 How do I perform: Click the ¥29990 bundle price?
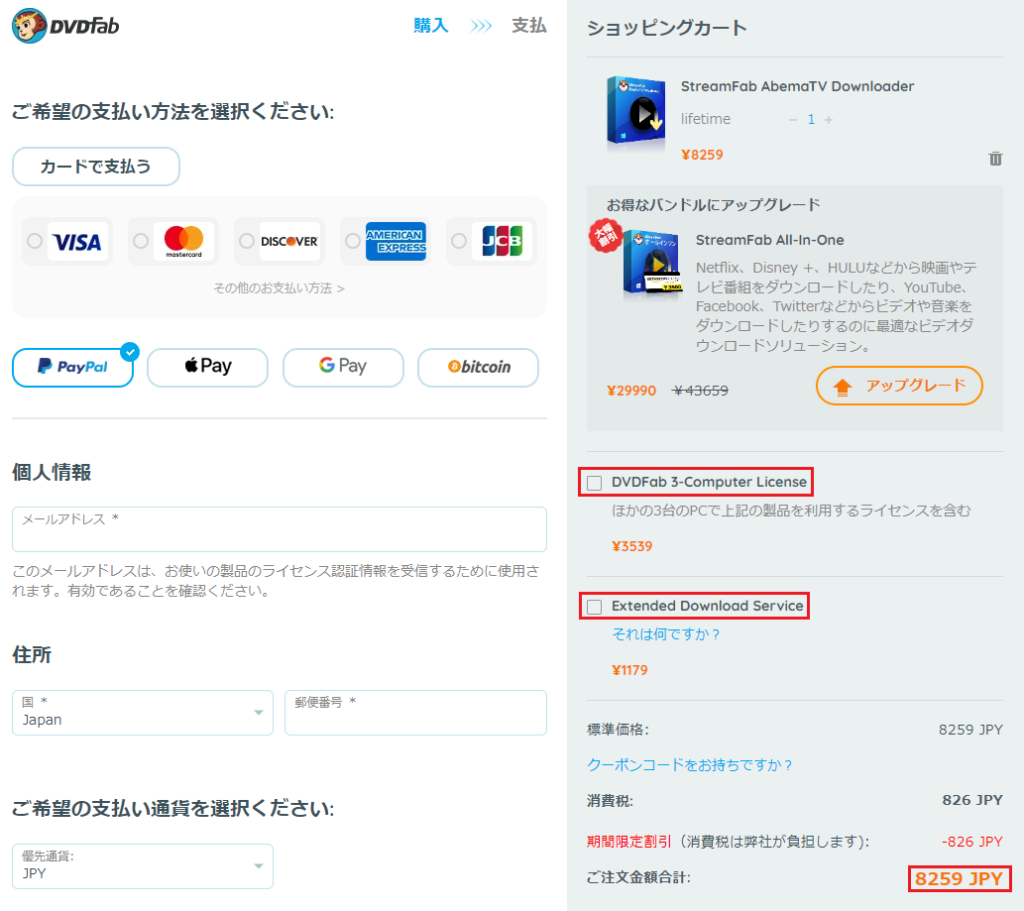click(x=631, y=391)
